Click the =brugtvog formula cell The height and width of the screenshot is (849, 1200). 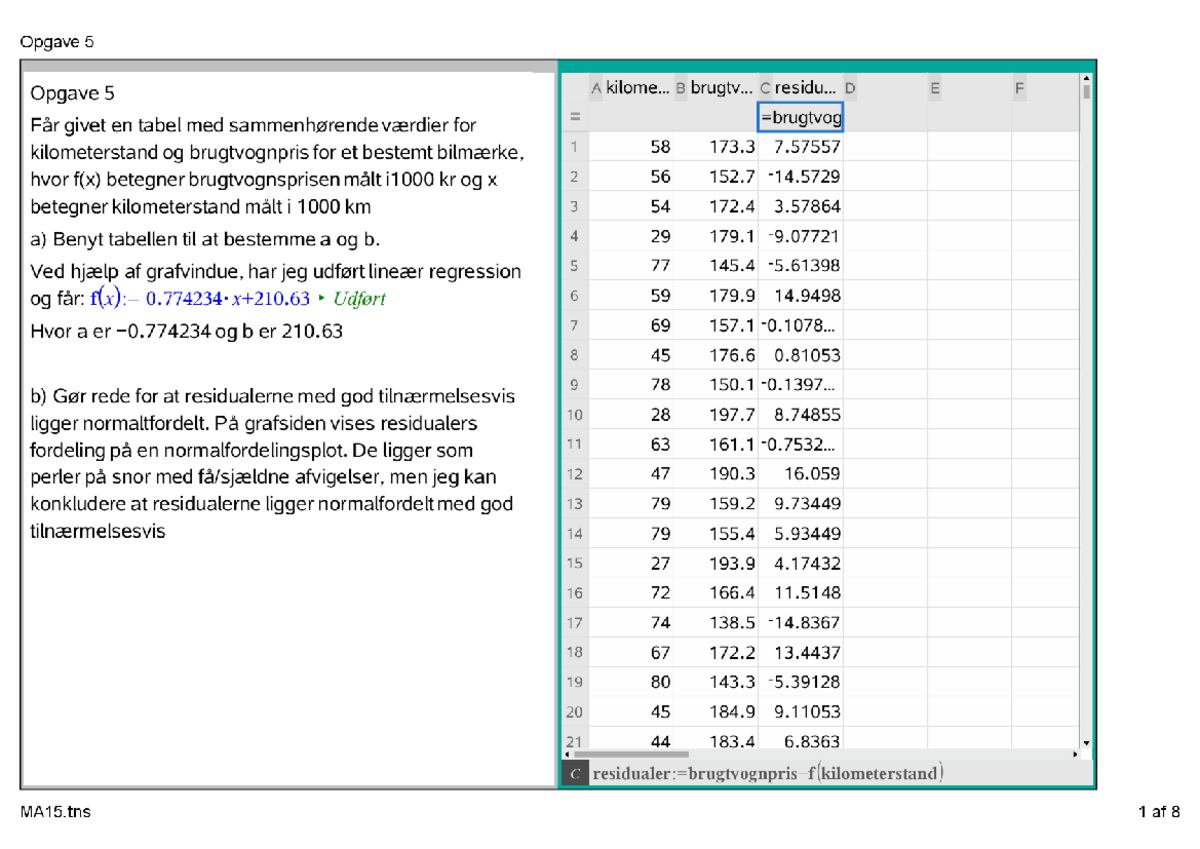(800, 116)
